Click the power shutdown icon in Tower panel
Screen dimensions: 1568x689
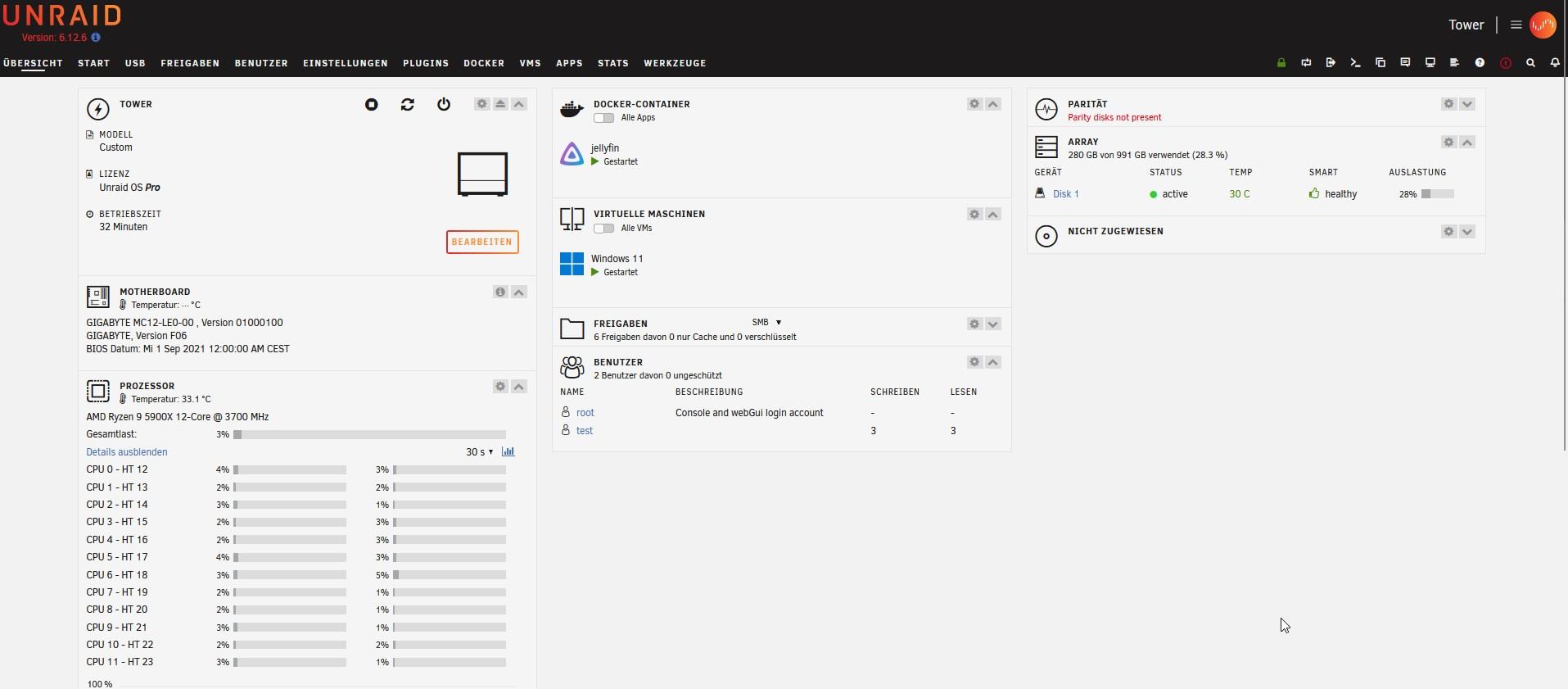pos(444,104)
